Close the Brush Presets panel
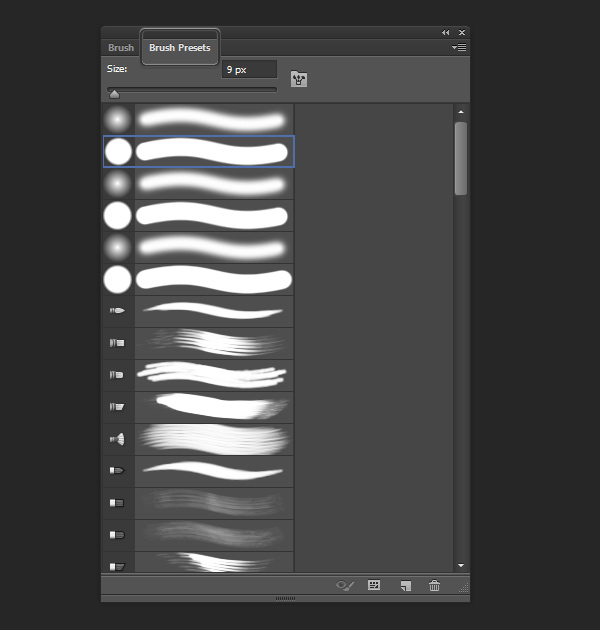This screenshot has height=630, width=600. [x=462, y=33]
